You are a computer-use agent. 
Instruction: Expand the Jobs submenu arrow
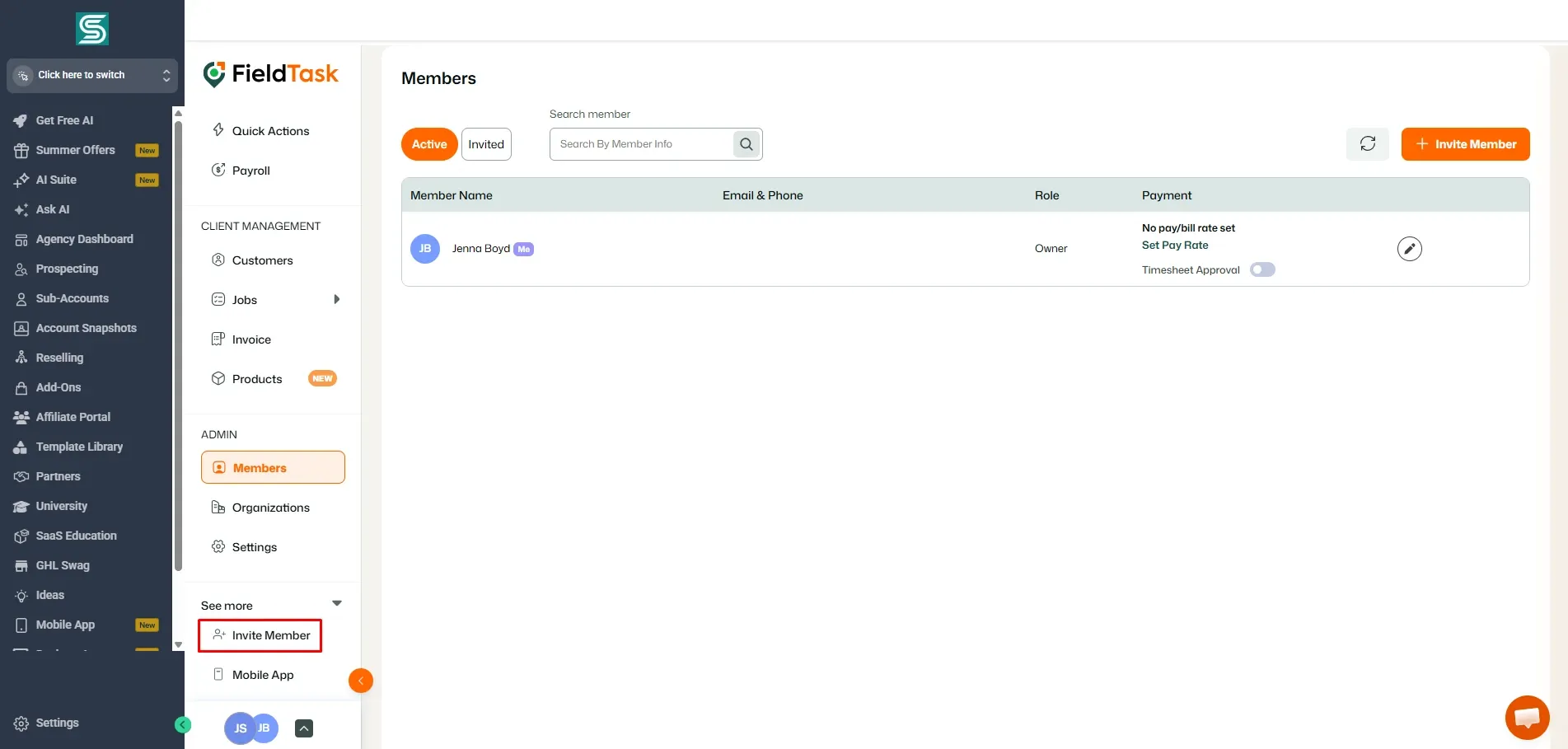(x=336, y=299)
